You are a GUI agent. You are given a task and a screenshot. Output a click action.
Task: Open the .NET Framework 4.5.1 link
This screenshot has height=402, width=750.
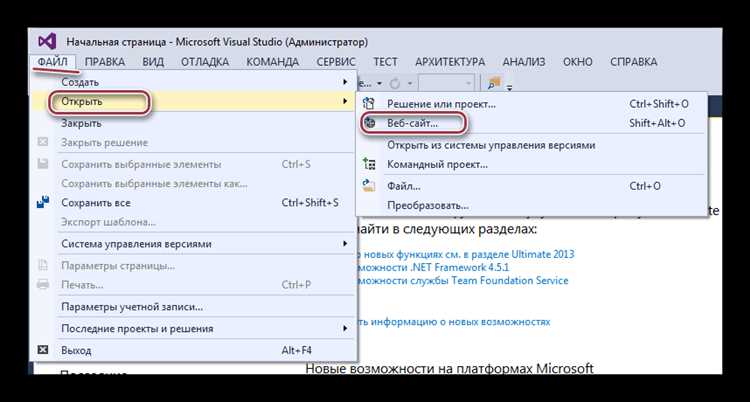[x=433, y=267]
